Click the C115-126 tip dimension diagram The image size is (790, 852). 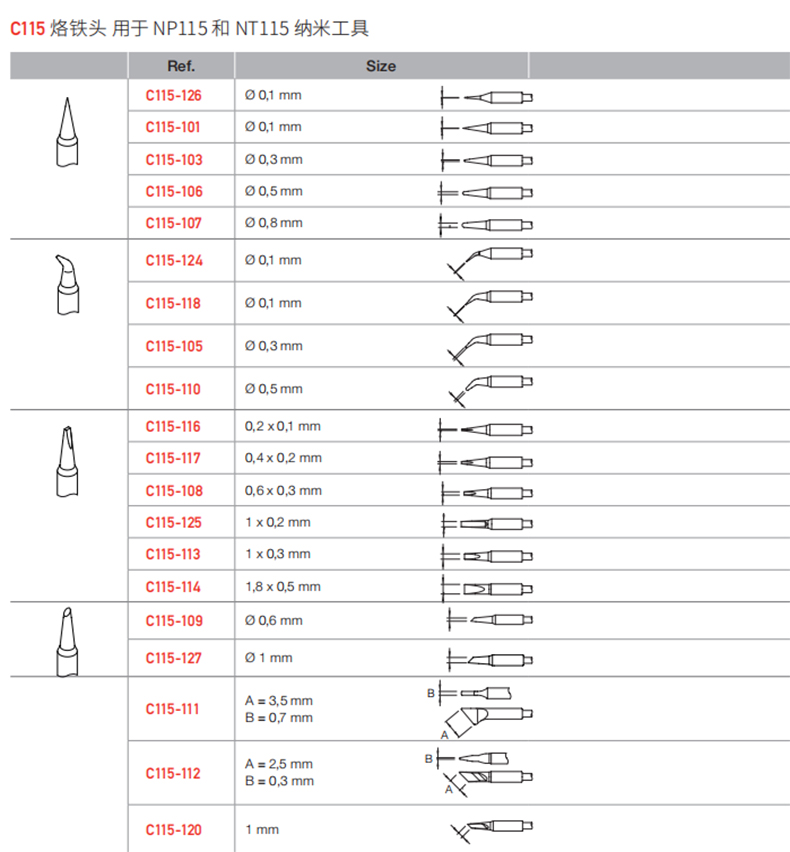click(486, 97)
